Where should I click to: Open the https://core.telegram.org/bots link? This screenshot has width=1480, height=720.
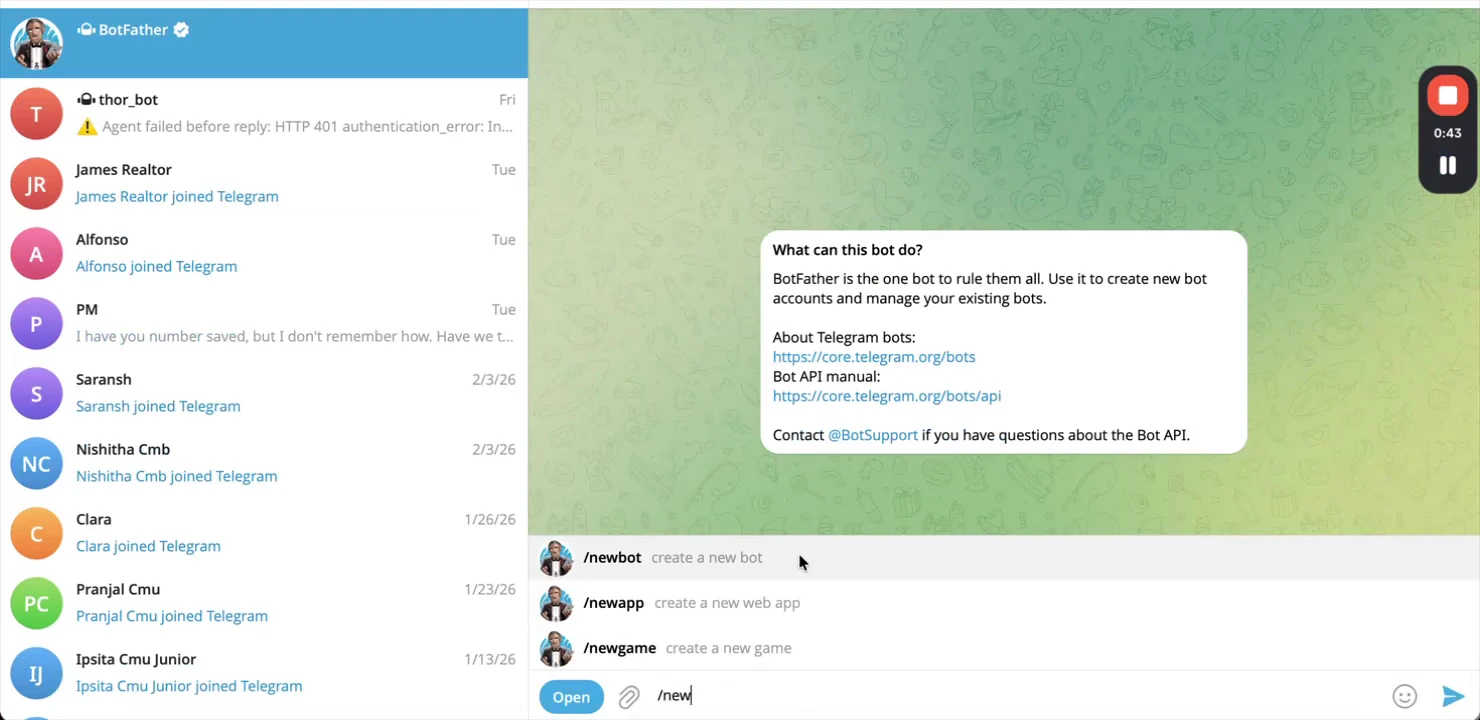874,357
